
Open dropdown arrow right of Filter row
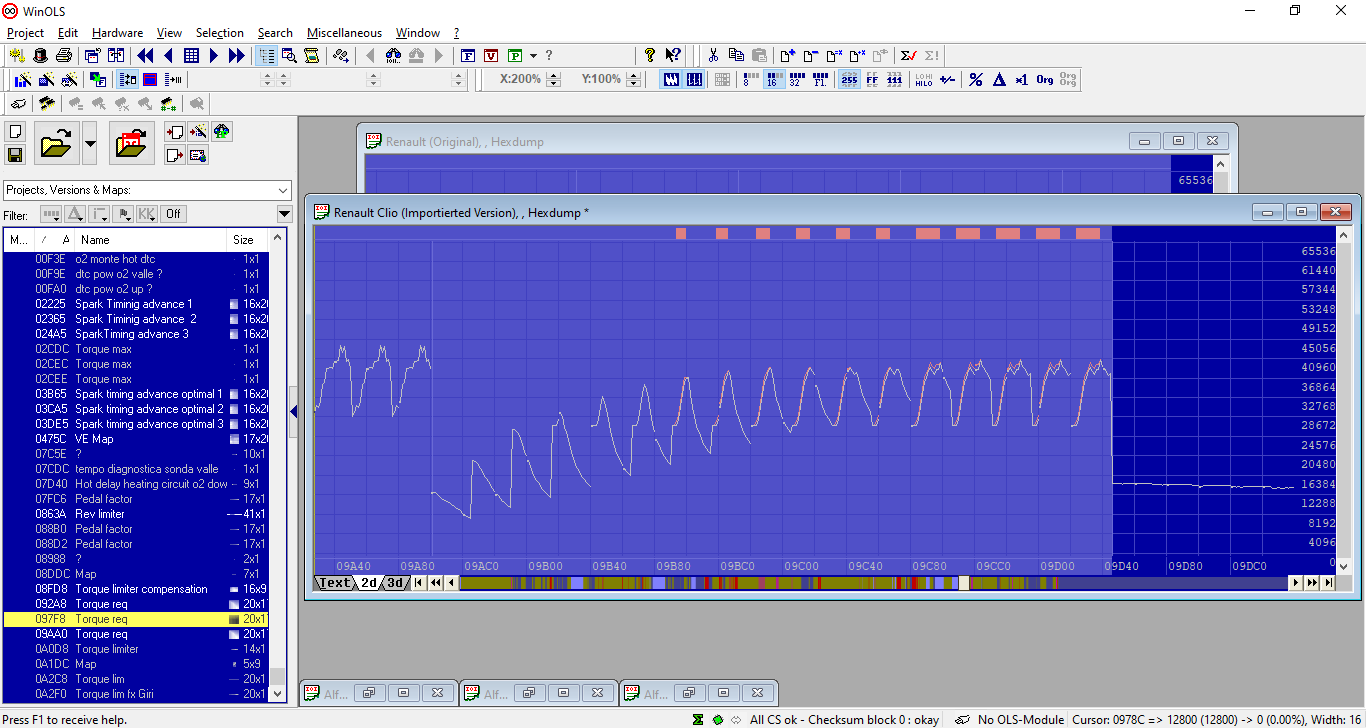coord(284,214)
